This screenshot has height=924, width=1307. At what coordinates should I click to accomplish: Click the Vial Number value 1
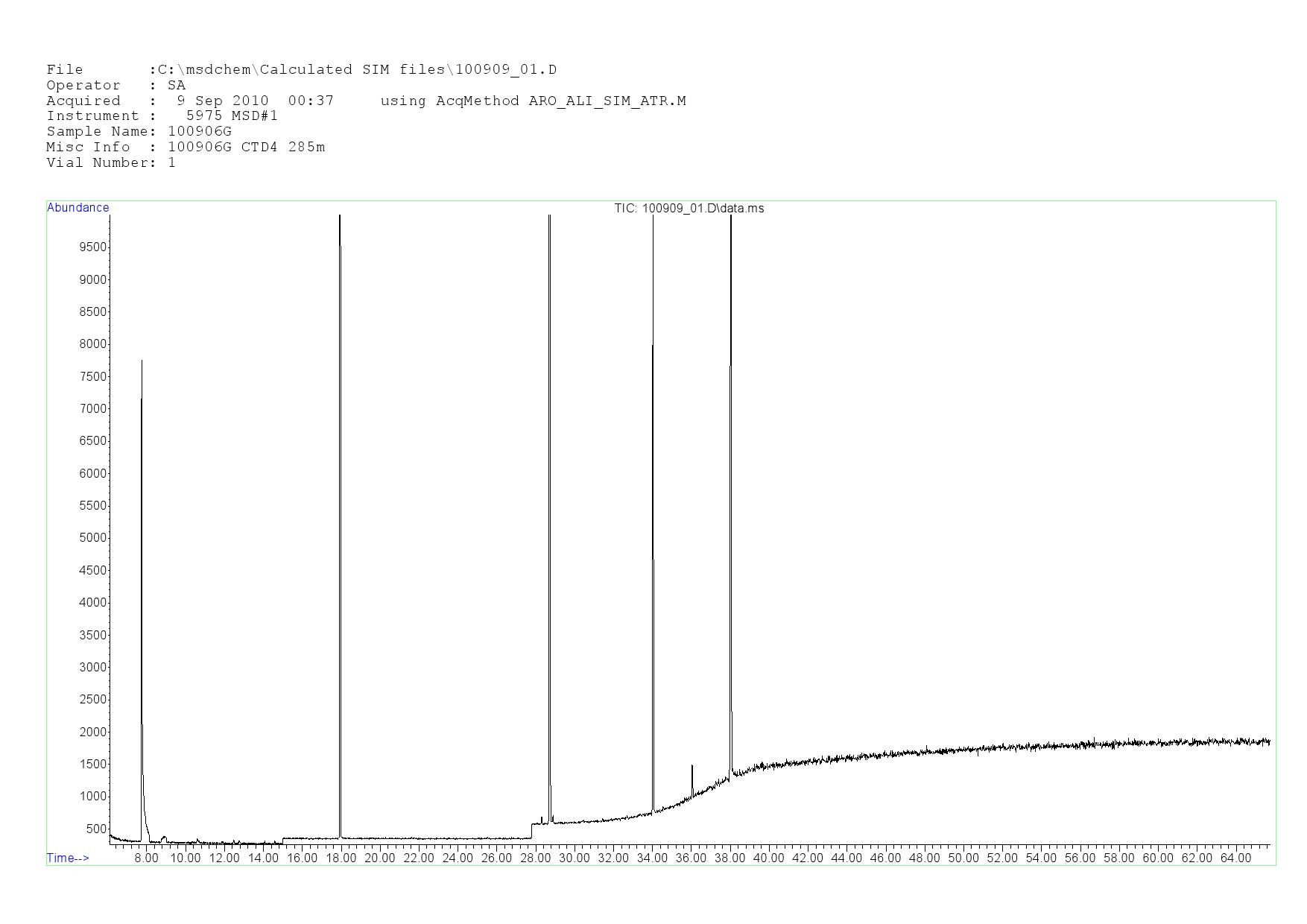pyautogui.click(x=172, y=162)
